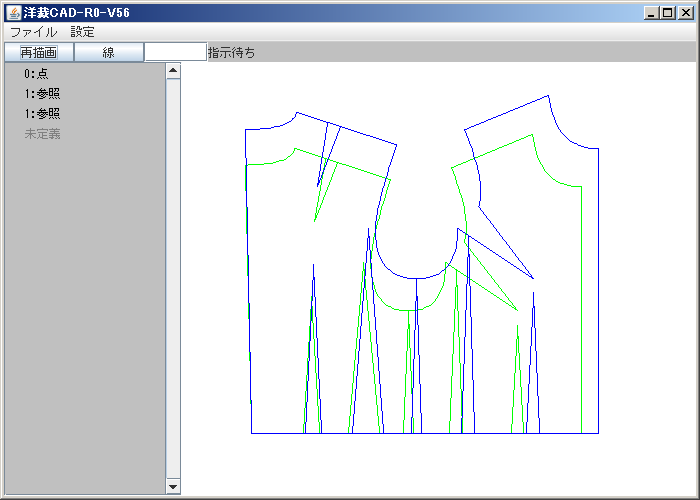Close the 洋裁CAD window
The height and width of the screenshot is (500, 700).
[x=686, y=13]
